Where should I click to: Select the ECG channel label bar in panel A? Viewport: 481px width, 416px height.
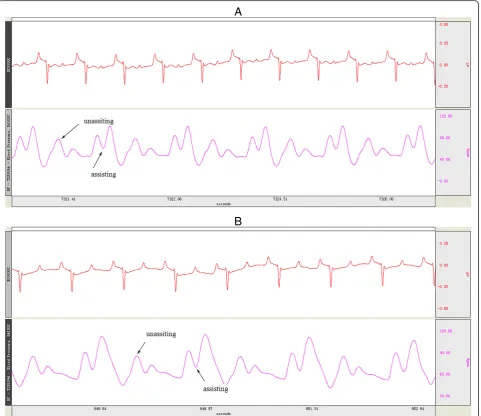pos(8,65)
